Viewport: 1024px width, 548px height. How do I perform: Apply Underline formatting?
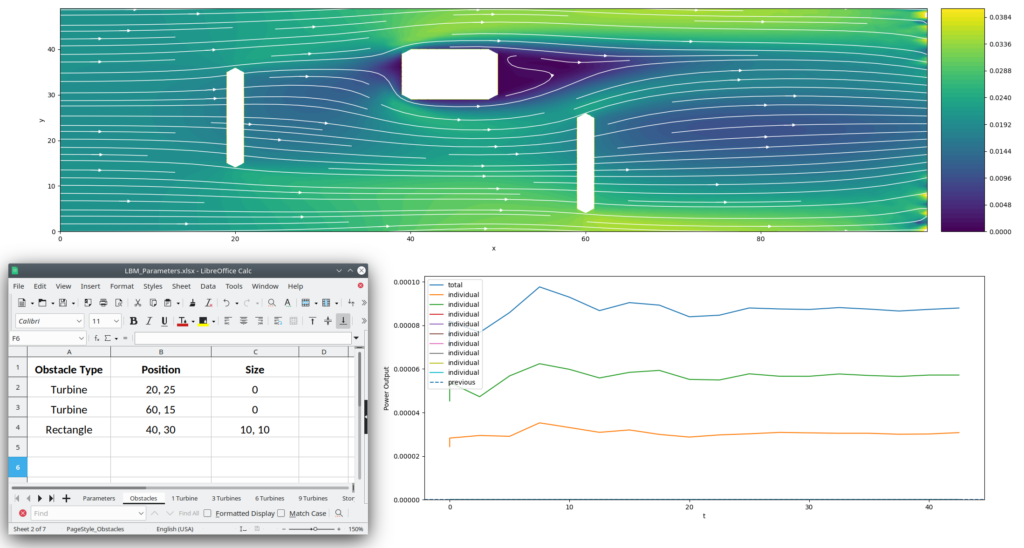(x=163, y=321)
